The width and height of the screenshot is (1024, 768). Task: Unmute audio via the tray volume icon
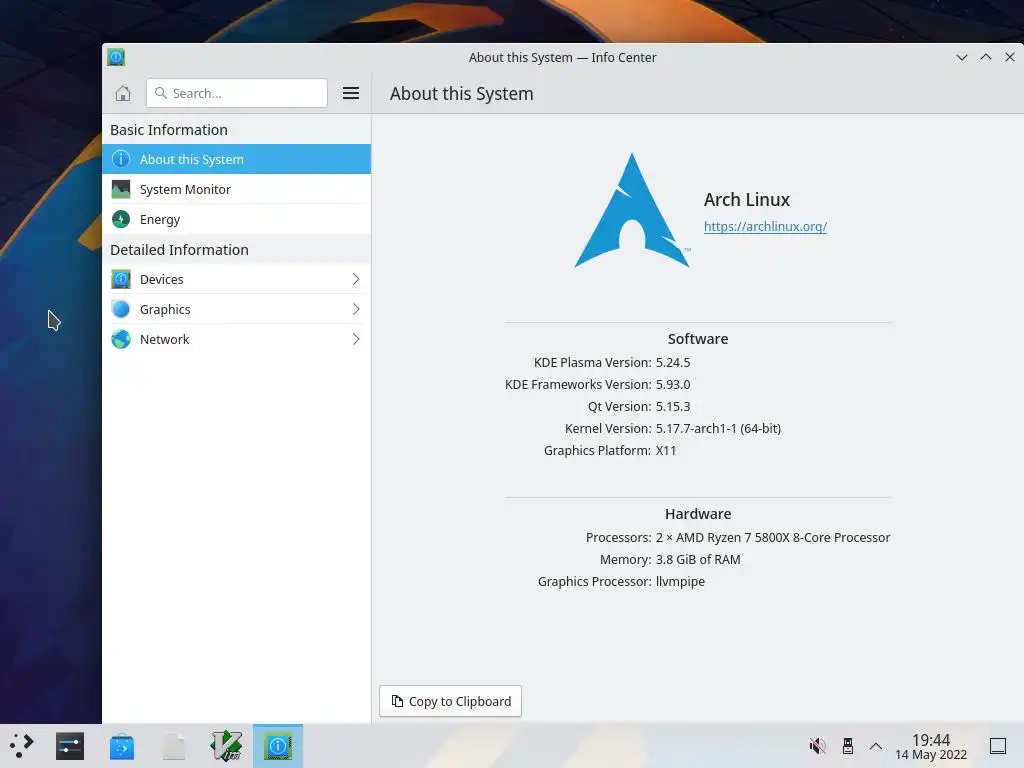pos(818,746)
